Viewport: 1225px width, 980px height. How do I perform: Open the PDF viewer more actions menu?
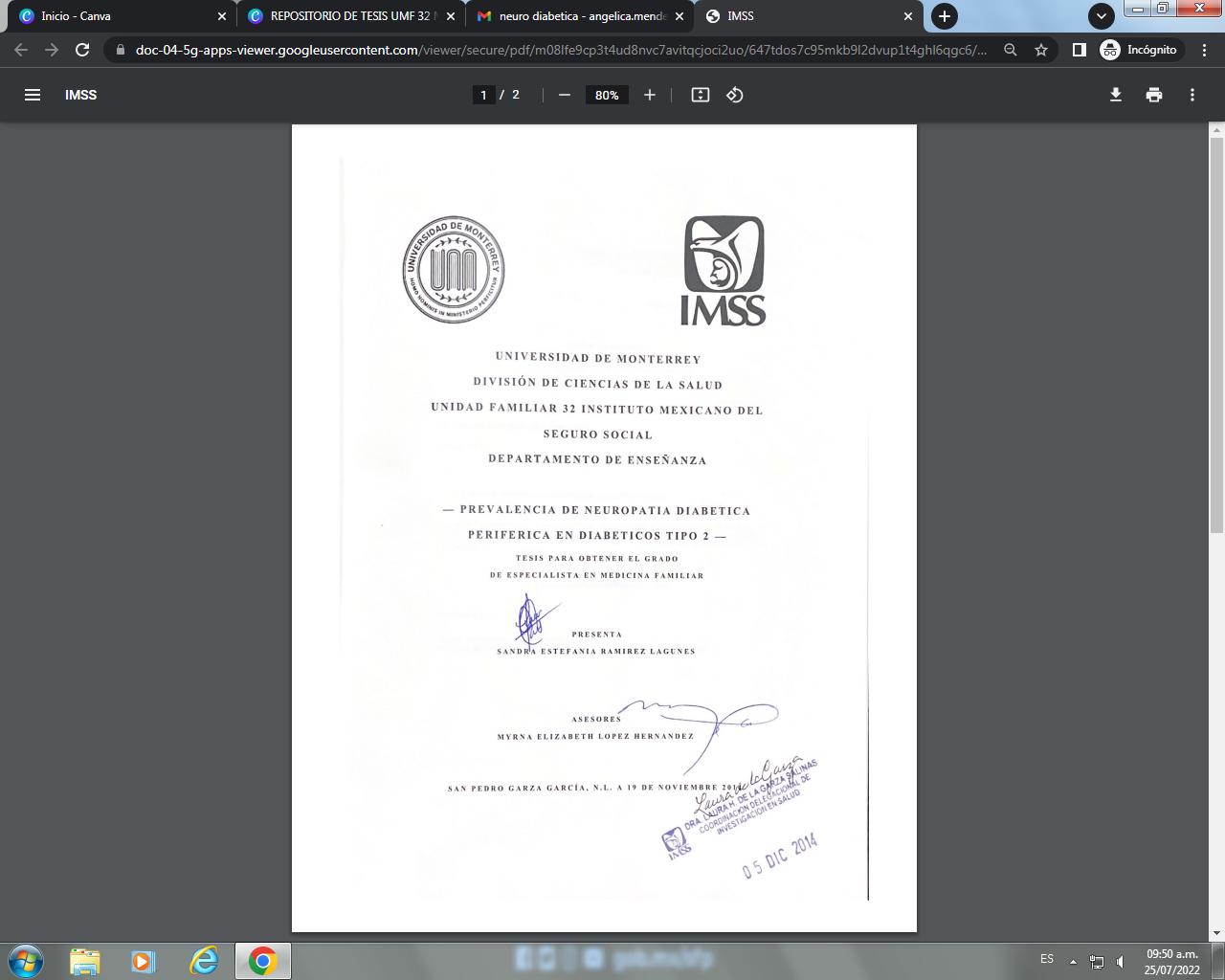click(1192, 95)
